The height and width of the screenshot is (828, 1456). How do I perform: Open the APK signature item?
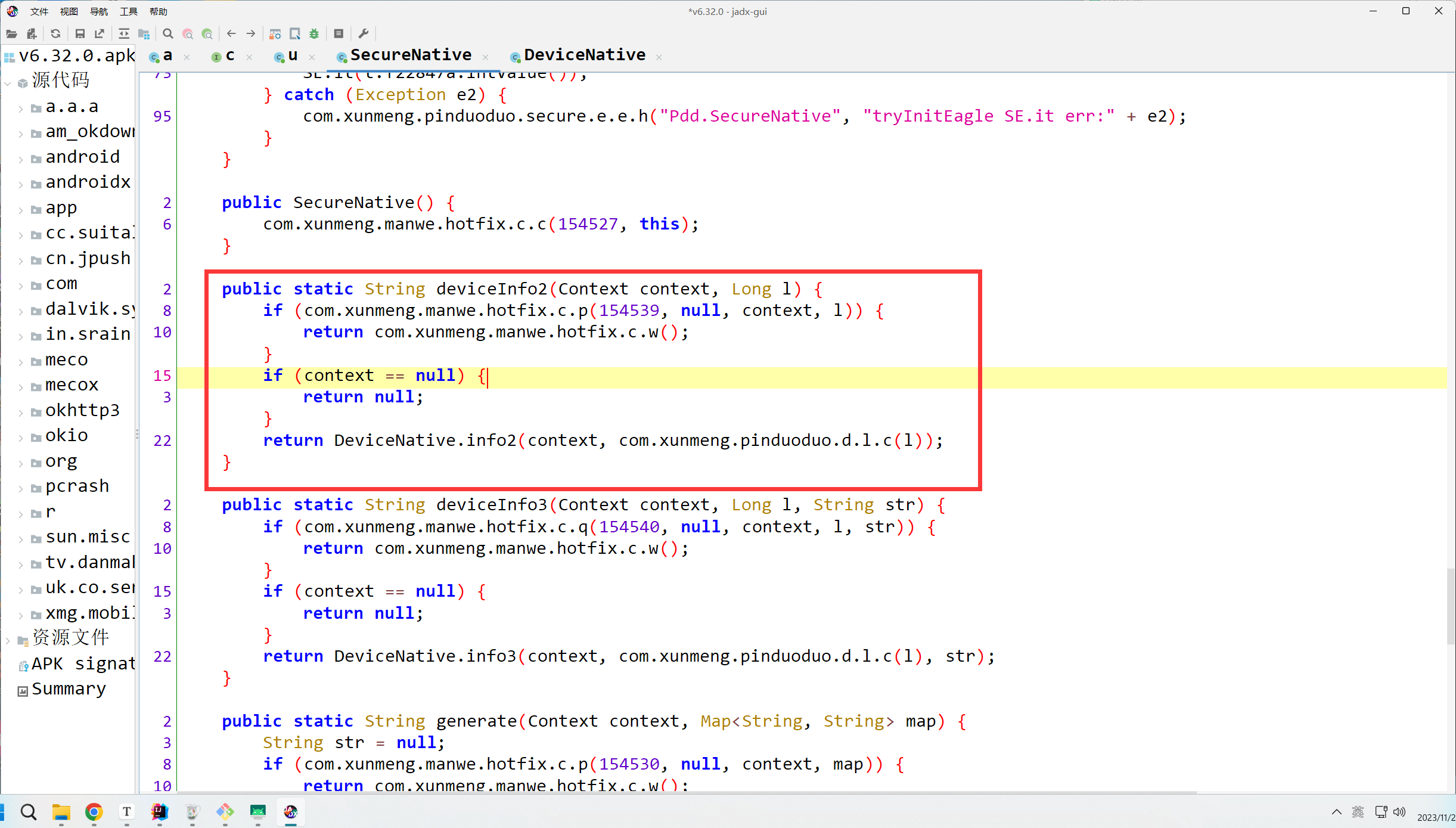[77, 663]
